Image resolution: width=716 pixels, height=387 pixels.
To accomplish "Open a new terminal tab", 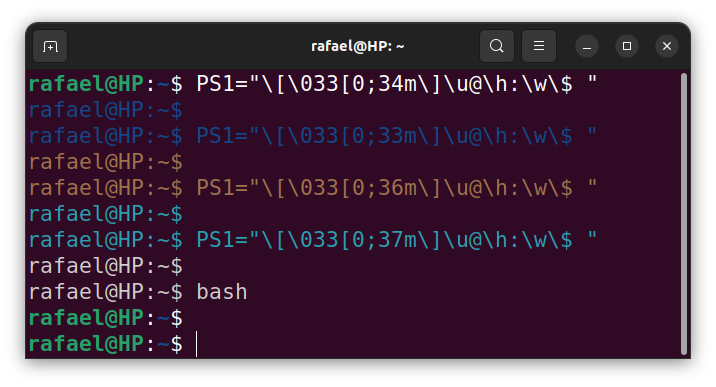I will click(50, 46).
